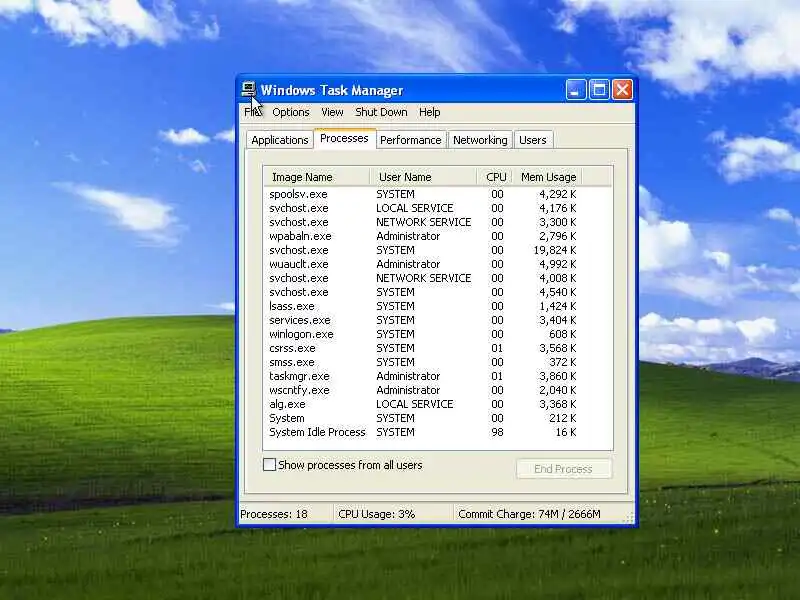Open the Users tab
The height and width of the screenshot is (600, 800).
[x=533, y=140]
